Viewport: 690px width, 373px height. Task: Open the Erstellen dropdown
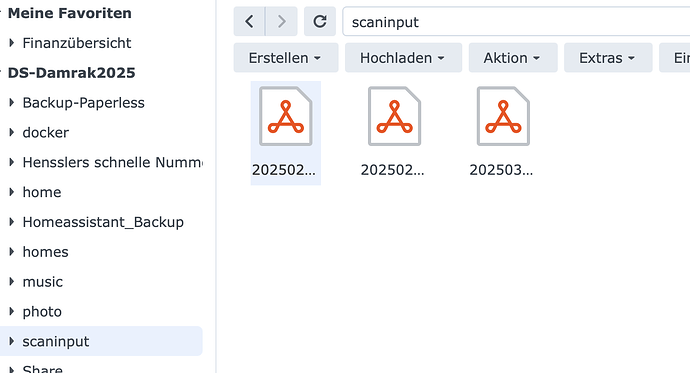286,58
